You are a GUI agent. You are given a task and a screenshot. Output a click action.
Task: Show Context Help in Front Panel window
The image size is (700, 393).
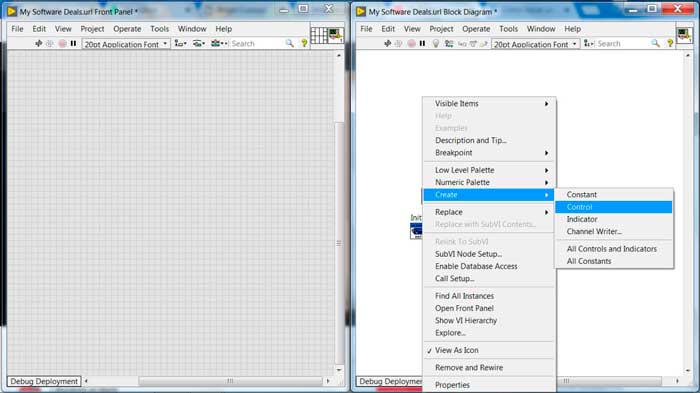pyautogui.click(x=304, y=43)
